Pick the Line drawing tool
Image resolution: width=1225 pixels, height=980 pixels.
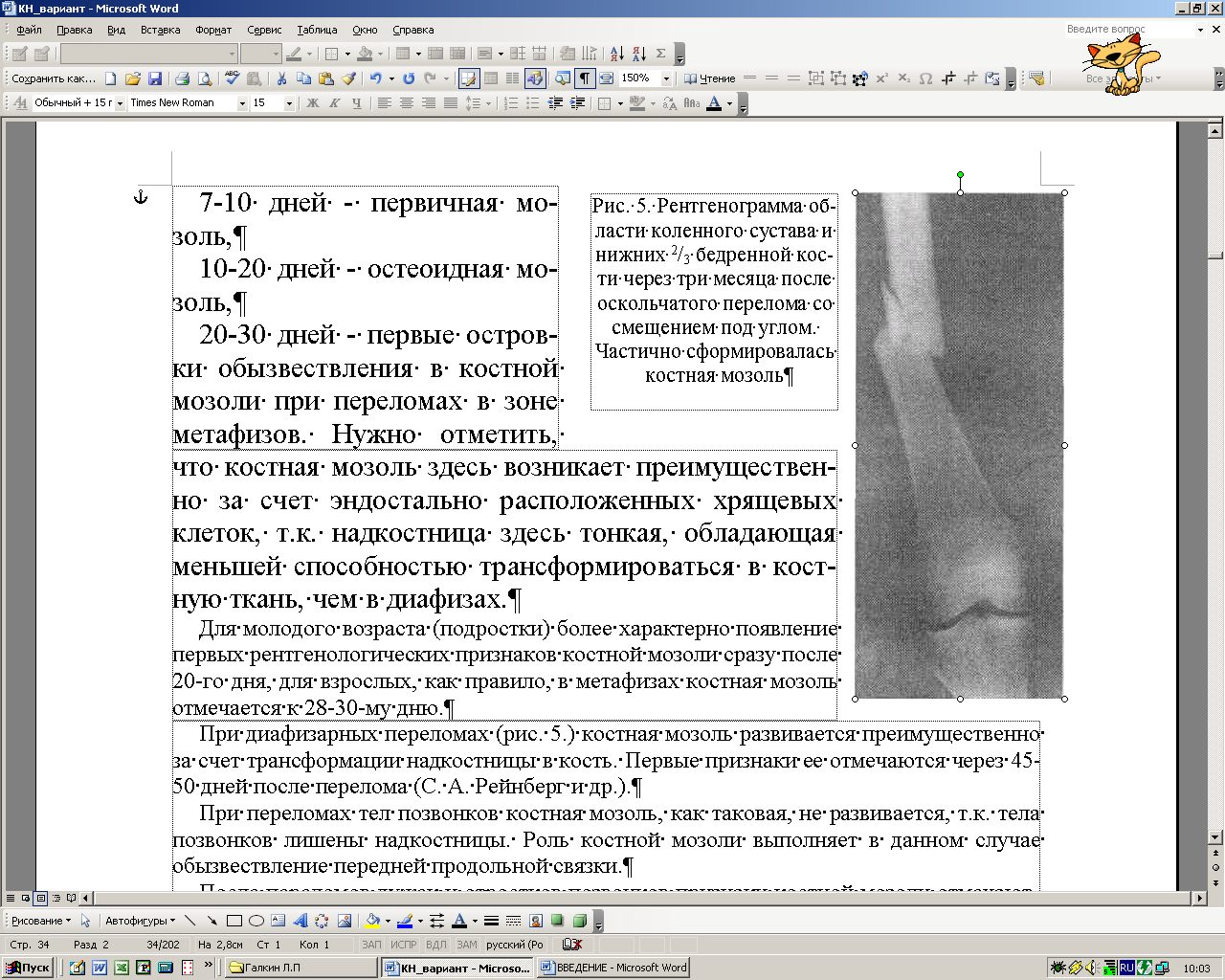pyautogui.click(x=189, y=921)
